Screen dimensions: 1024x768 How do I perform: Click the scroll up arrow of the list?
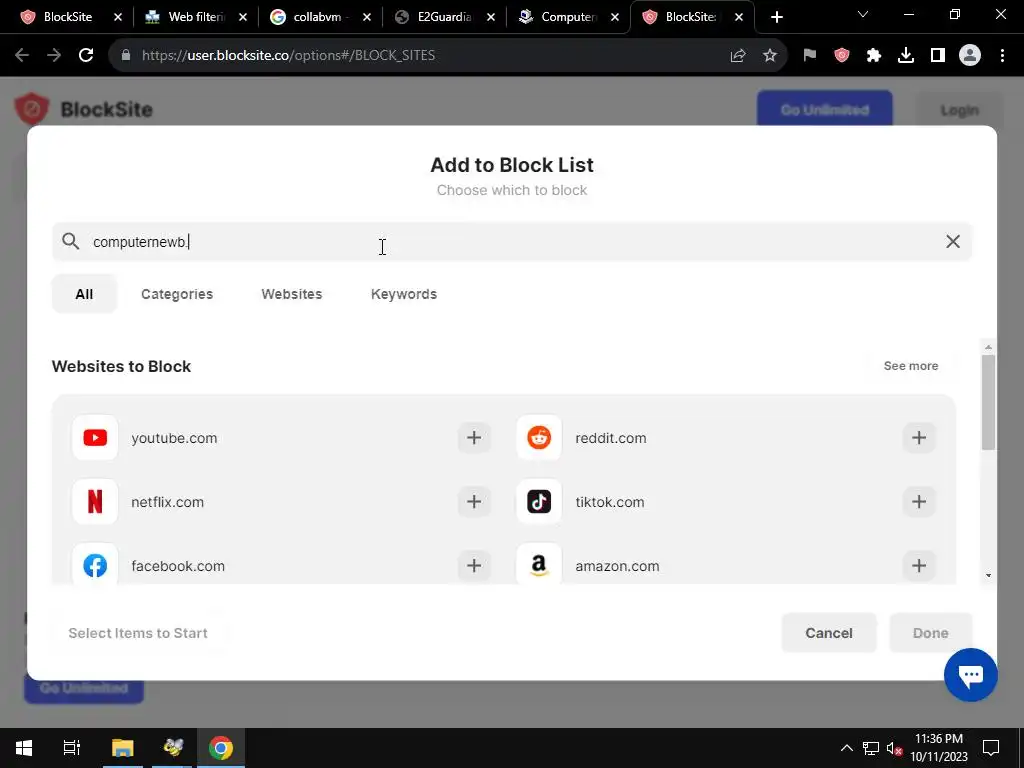pyautogui.click(x=988, y=347)
